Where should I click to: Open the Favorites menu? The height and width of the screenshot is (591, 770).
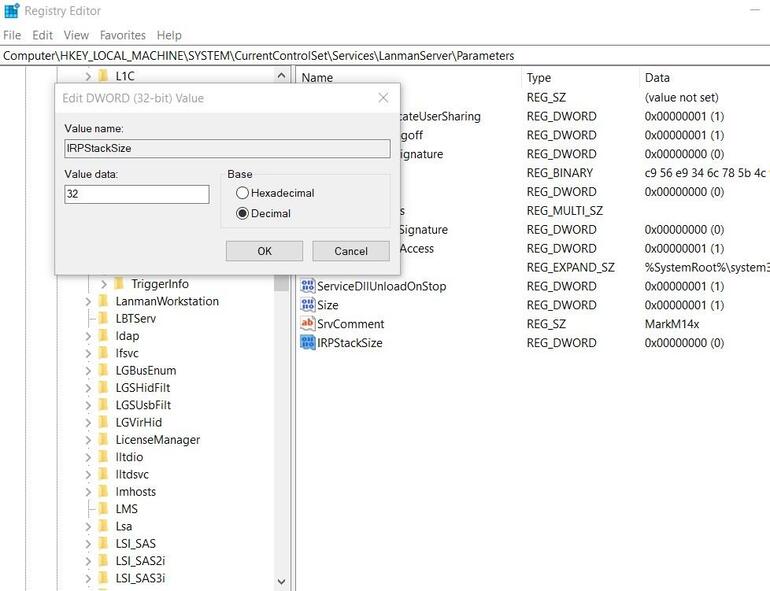[122, 35]
